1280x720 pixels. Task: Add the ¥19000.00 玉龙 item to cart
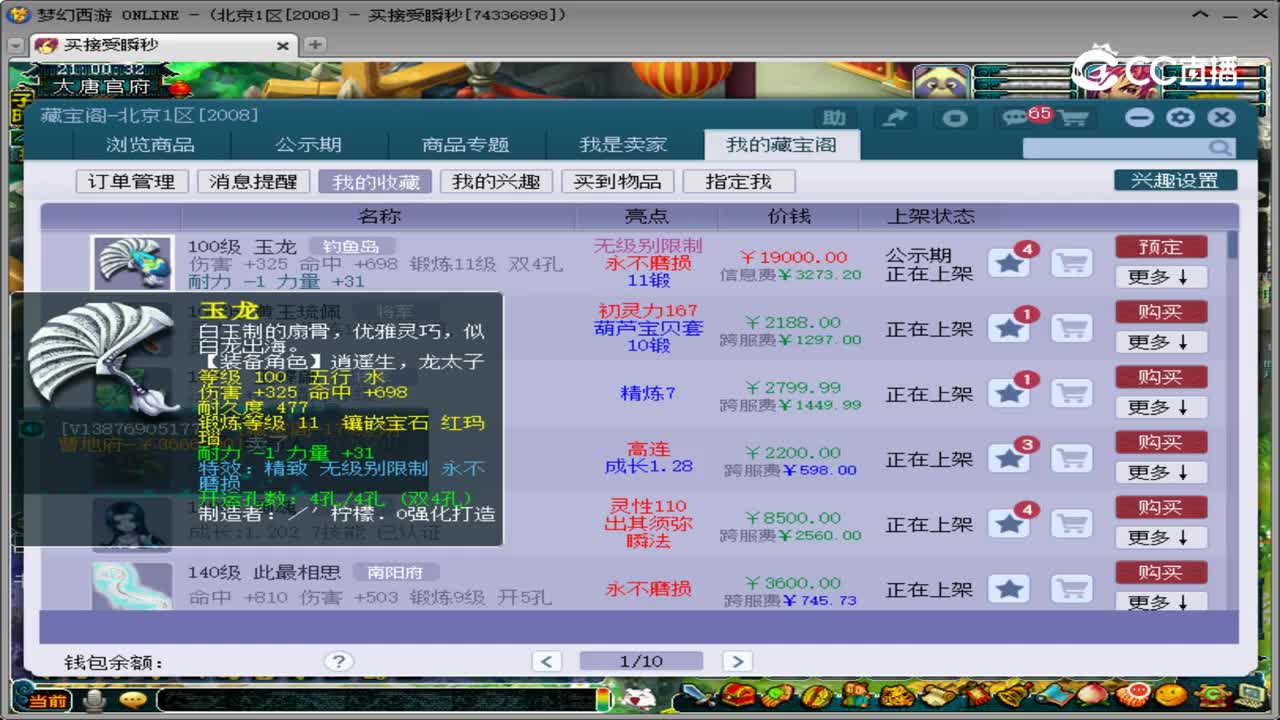(x=1071, y=263)
